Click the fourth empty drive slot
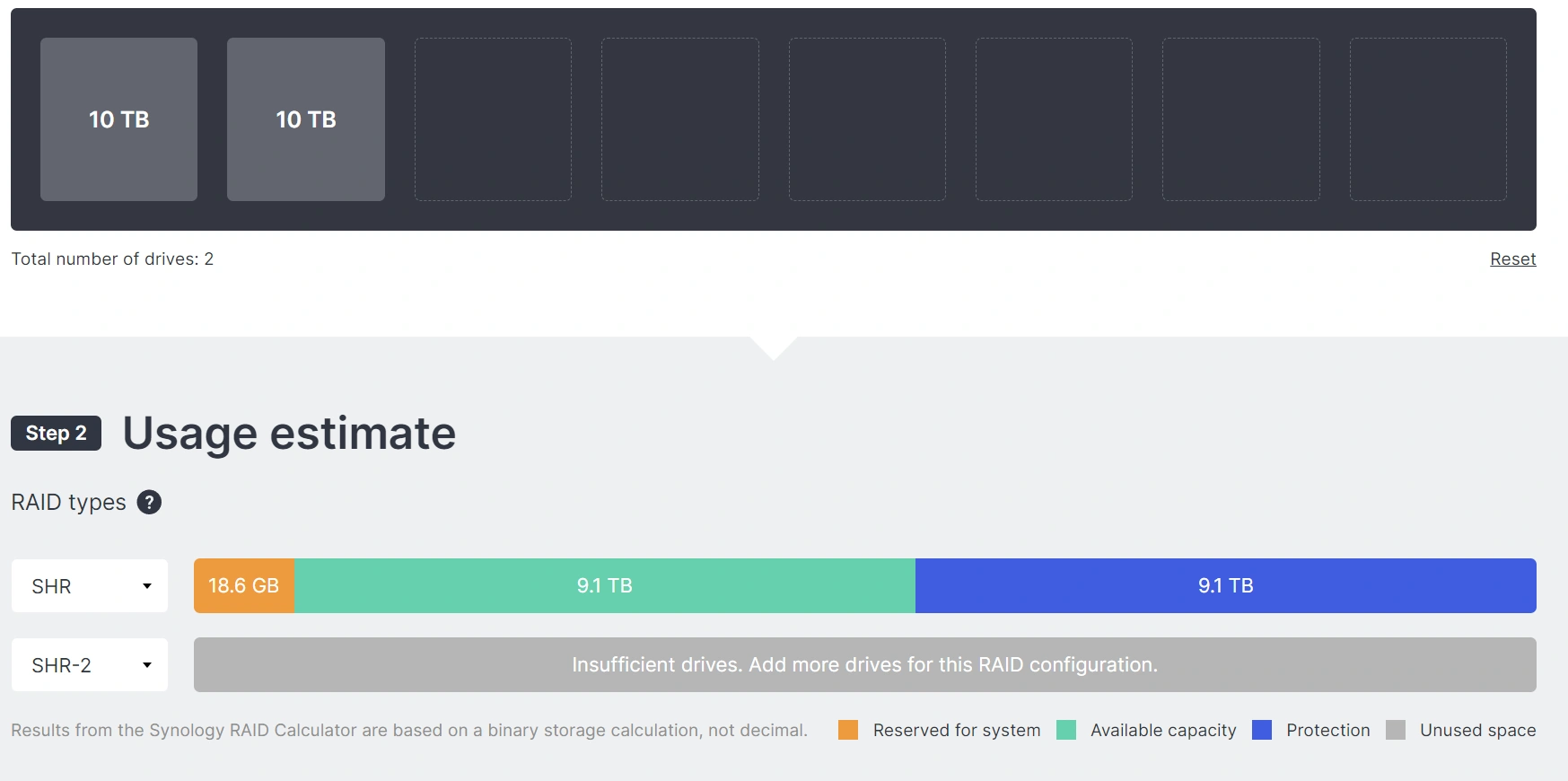The height and width of the screenshot is (781, 1568). coord(680,119)
